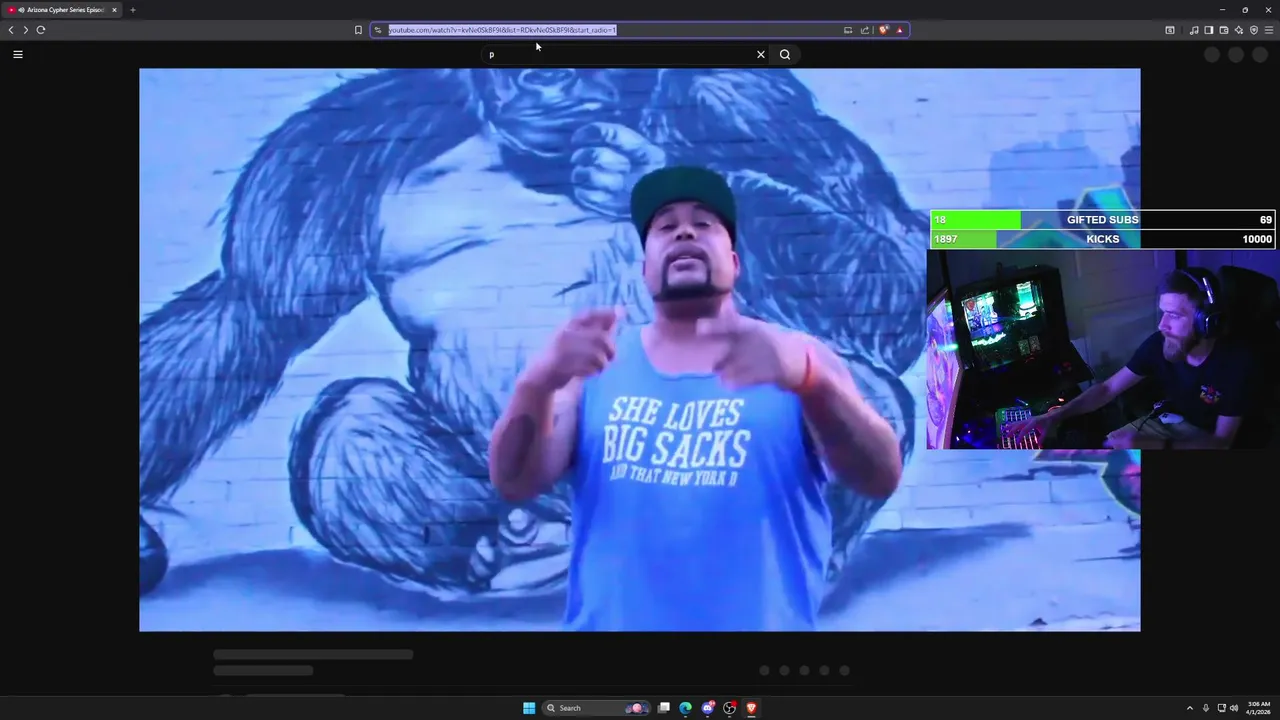Launch Microsoft Edge from taskbar

pyautogui.click(x=685, y=708)
